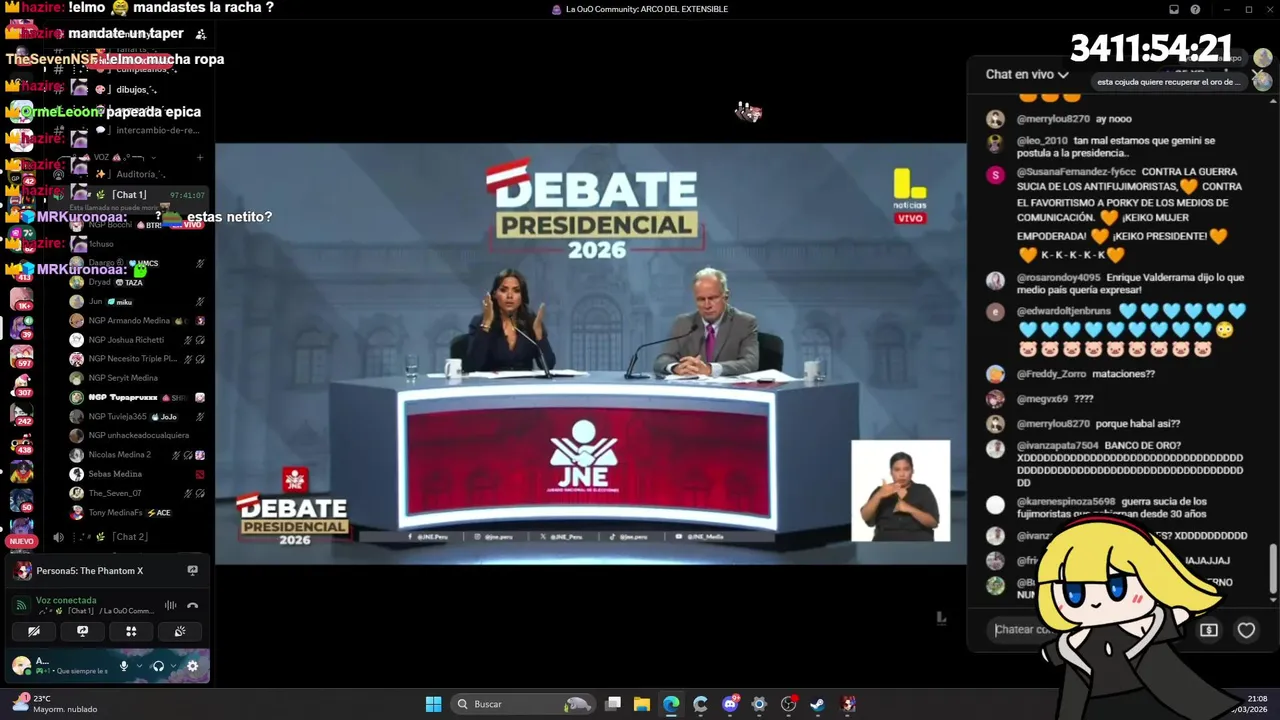This screenshot has height=720, width=1280.
Task: Select user NGP unhackeadocualquiera
Action: (138, 436)
